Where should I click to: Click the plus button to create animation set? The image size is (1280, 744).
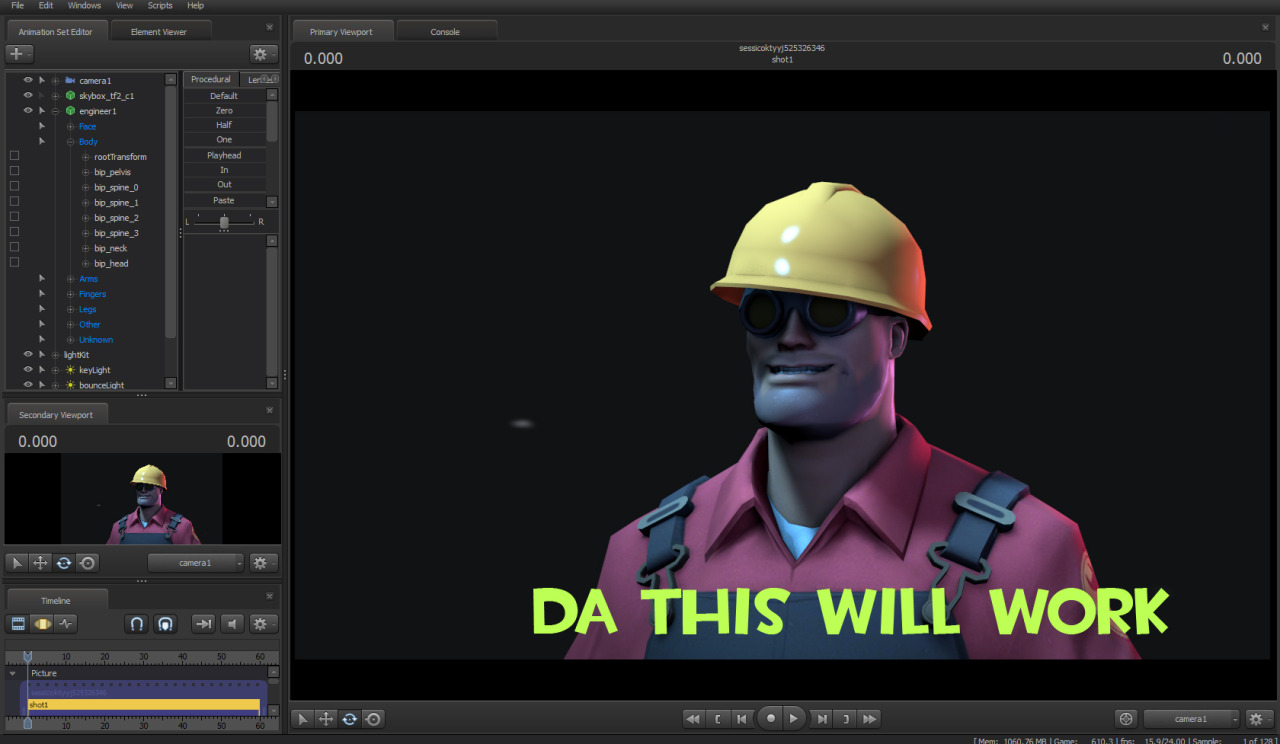tap(20, 54)
